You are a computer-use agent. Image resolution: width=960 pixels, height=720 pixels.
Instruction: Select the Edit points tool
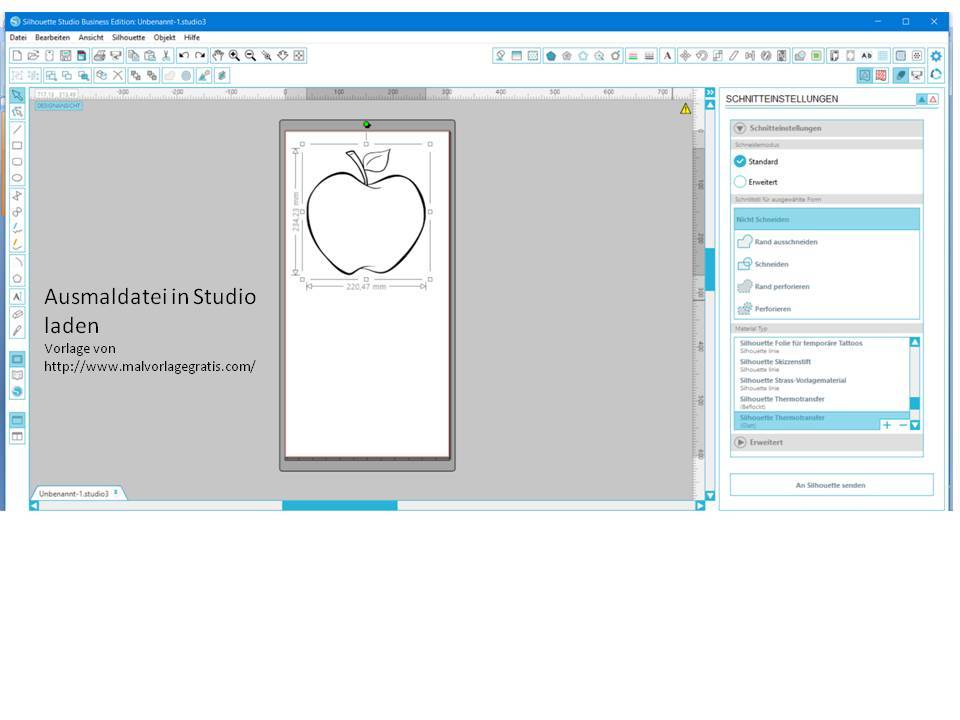click(17, 112)
